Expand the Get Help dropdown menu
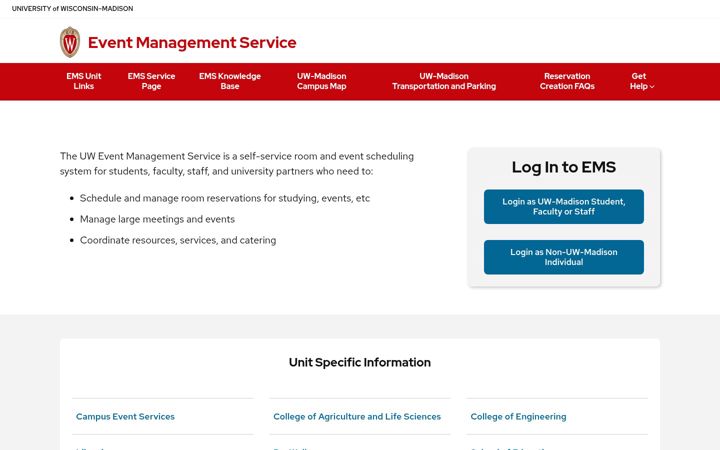The width and height of the screenshot is (720, 450). [x=641, y=81]
